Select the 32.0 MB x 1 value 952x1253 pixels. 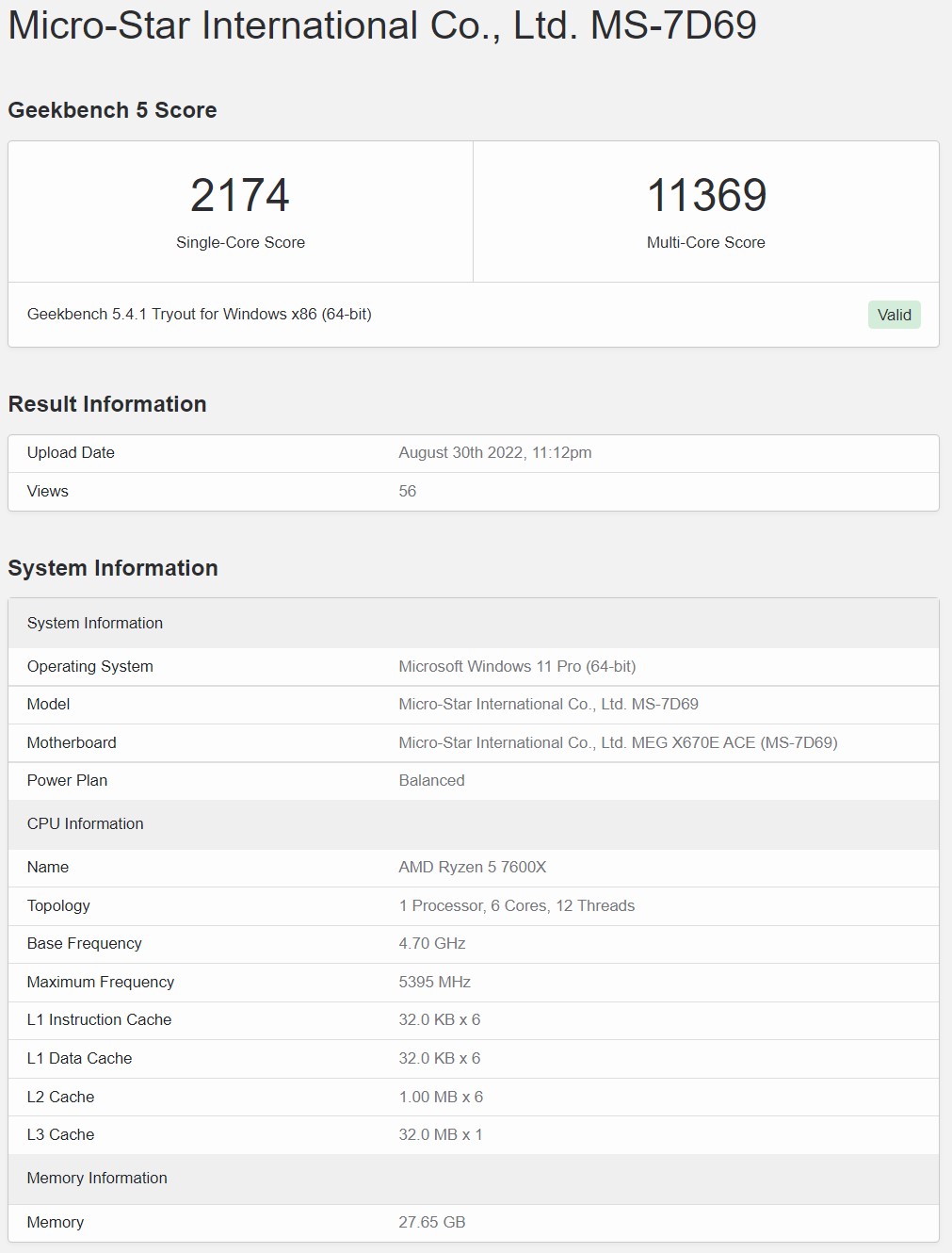441,1134
